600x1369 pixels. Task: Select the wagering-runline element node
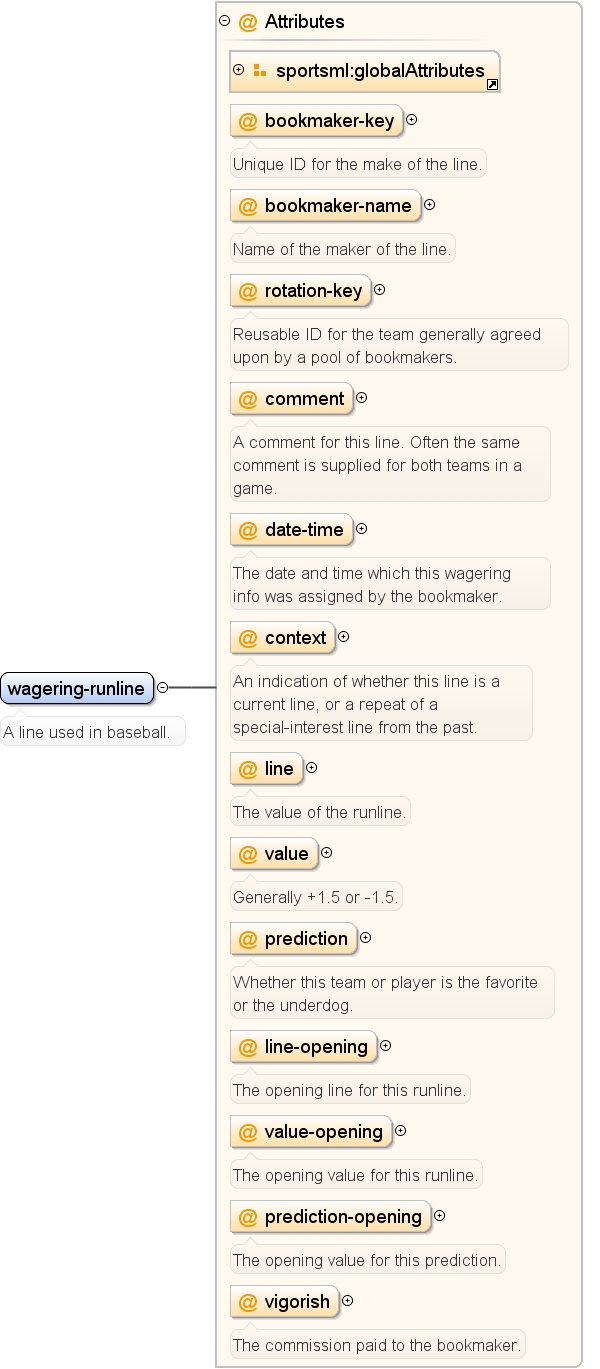[x=77, y=688]
